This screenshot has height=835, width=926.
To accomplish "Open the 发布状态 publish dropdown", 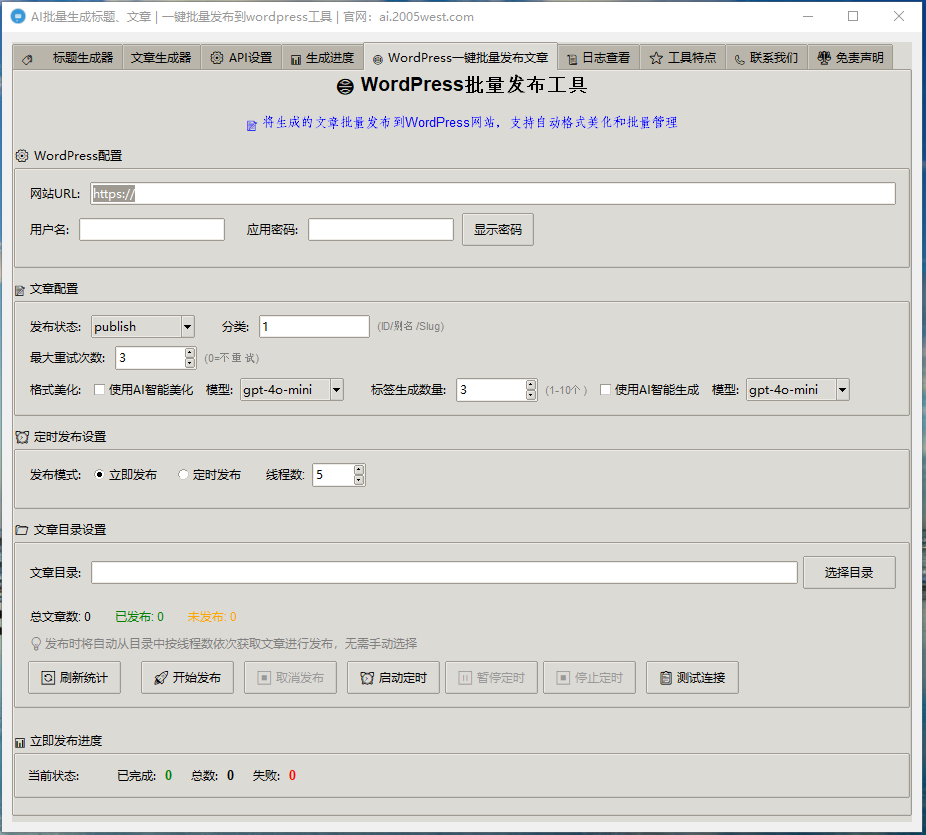I will (187, 327).
